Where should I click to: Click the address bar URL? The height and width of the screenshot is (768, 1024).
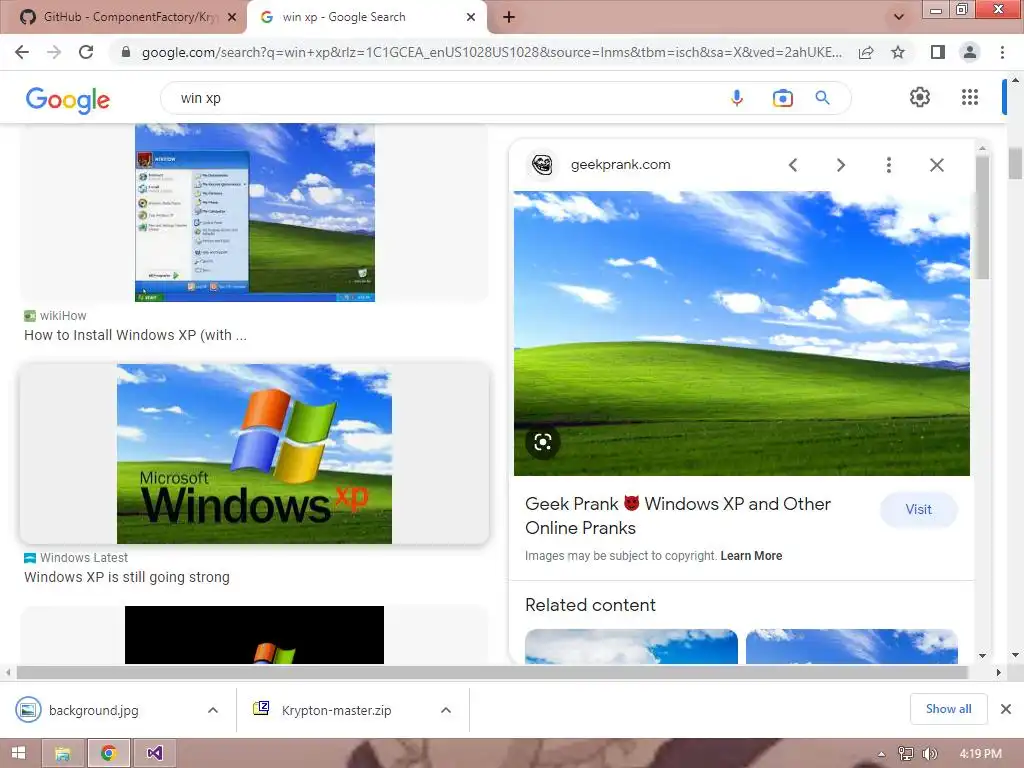pos(491,52)
